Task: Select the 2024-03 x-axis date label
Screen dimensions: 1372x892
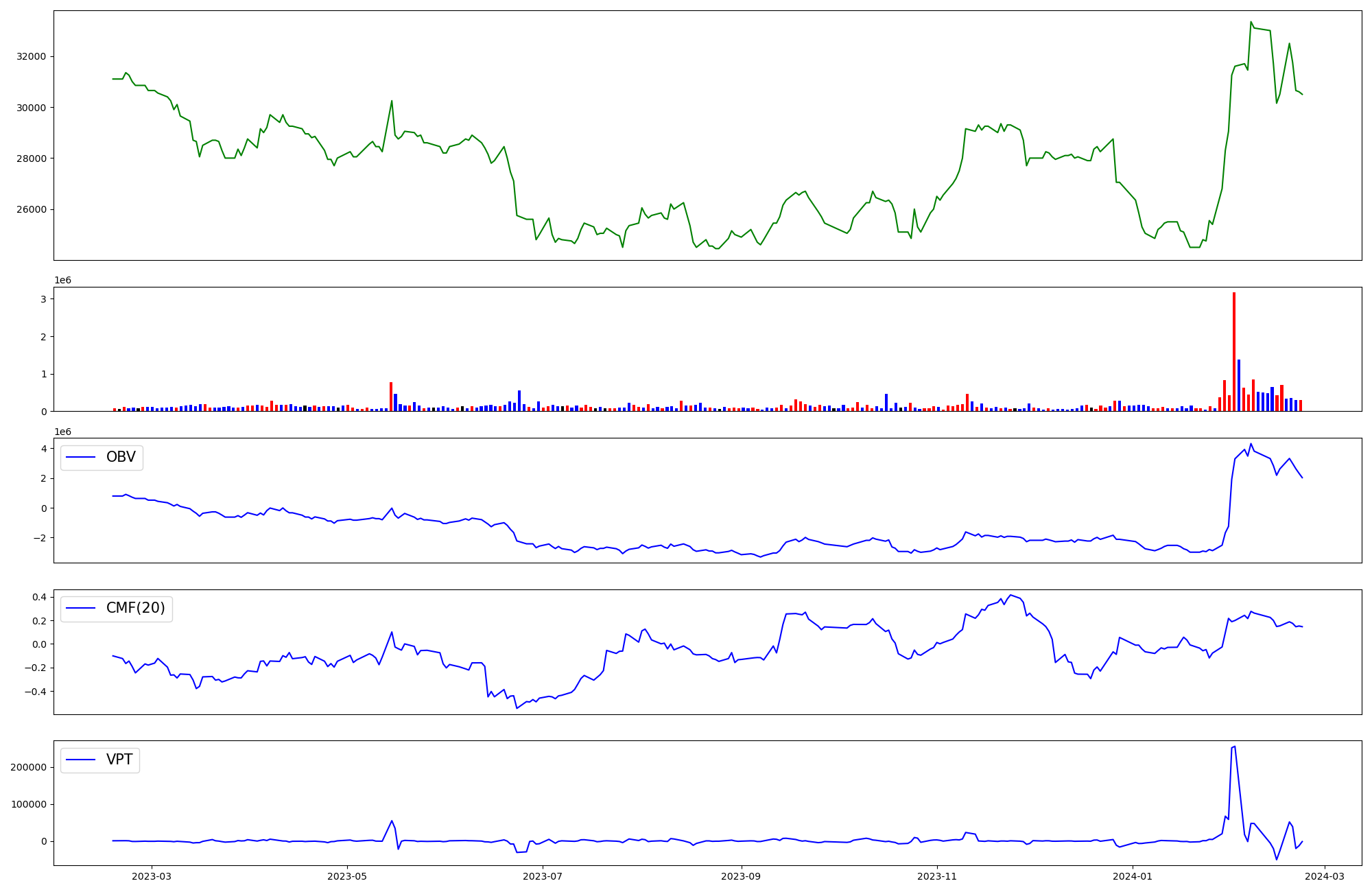Action: click(x=1324, y=876)
